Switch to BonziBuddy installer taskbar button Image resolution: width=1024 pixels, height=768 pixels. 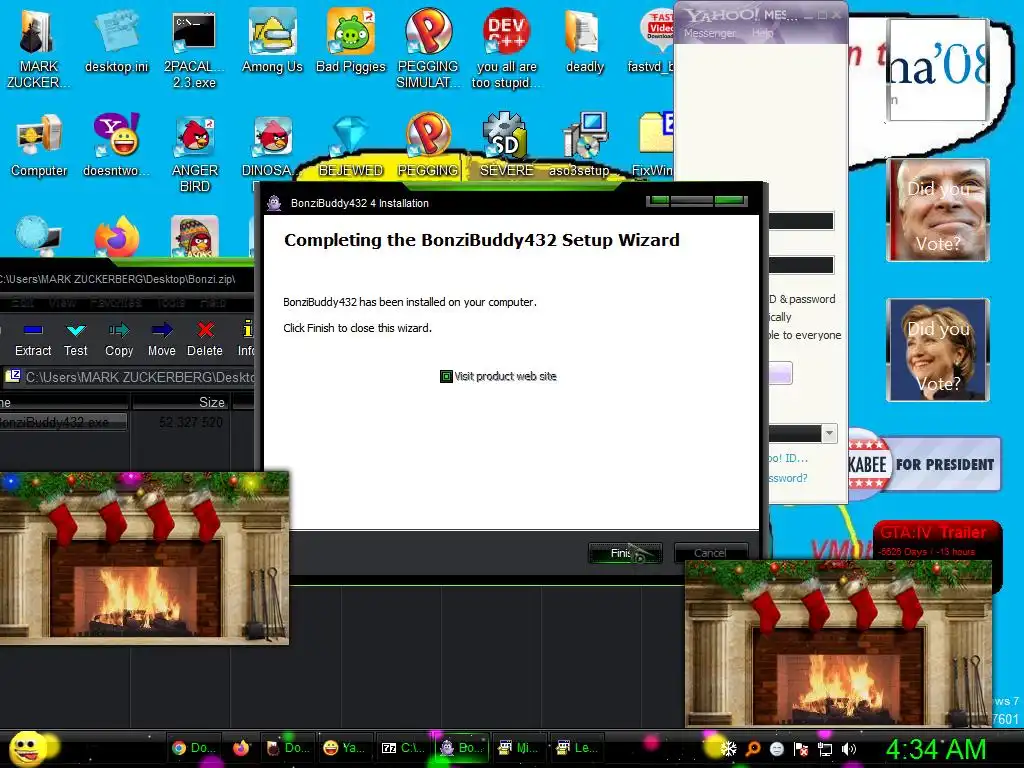point(462,748)
